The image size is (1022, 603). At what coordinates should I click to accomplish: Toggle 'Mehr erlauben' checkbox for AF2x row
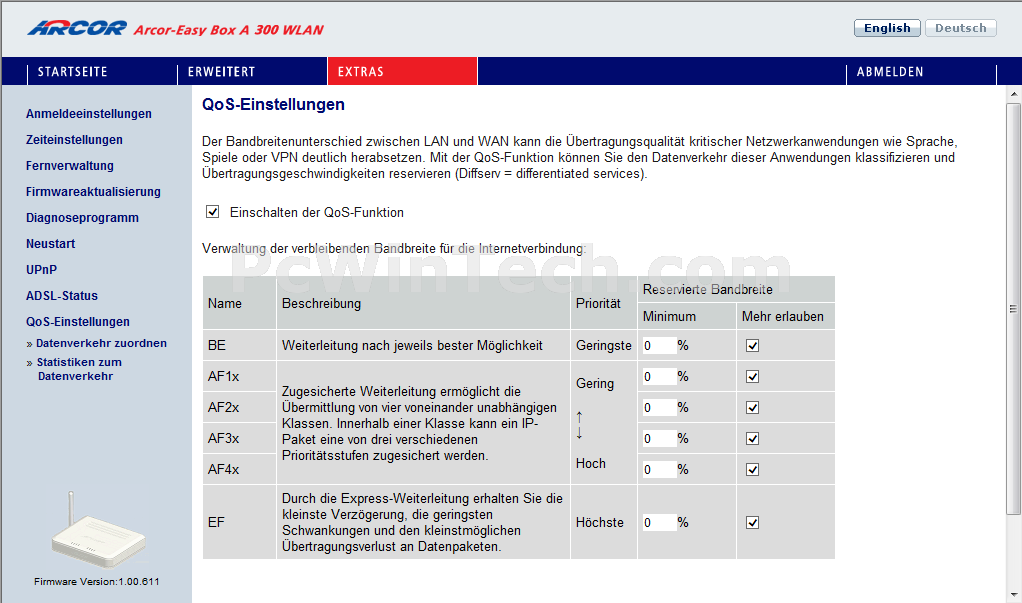(x=752, y=407)
